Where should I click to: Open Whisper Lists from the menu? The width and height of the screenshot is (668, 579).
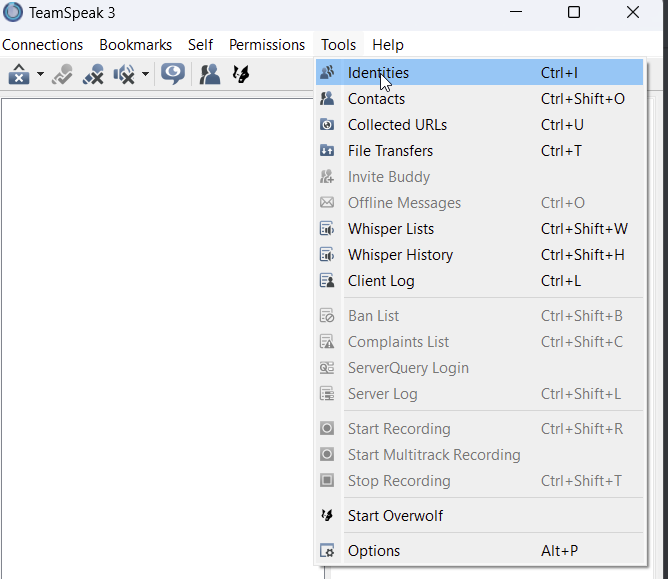390,229
